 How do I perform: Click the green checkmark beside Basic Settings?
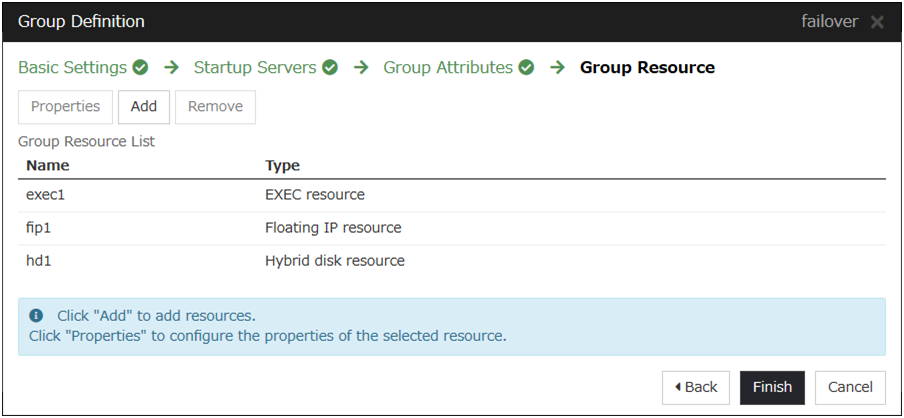(x=140, y=68)
